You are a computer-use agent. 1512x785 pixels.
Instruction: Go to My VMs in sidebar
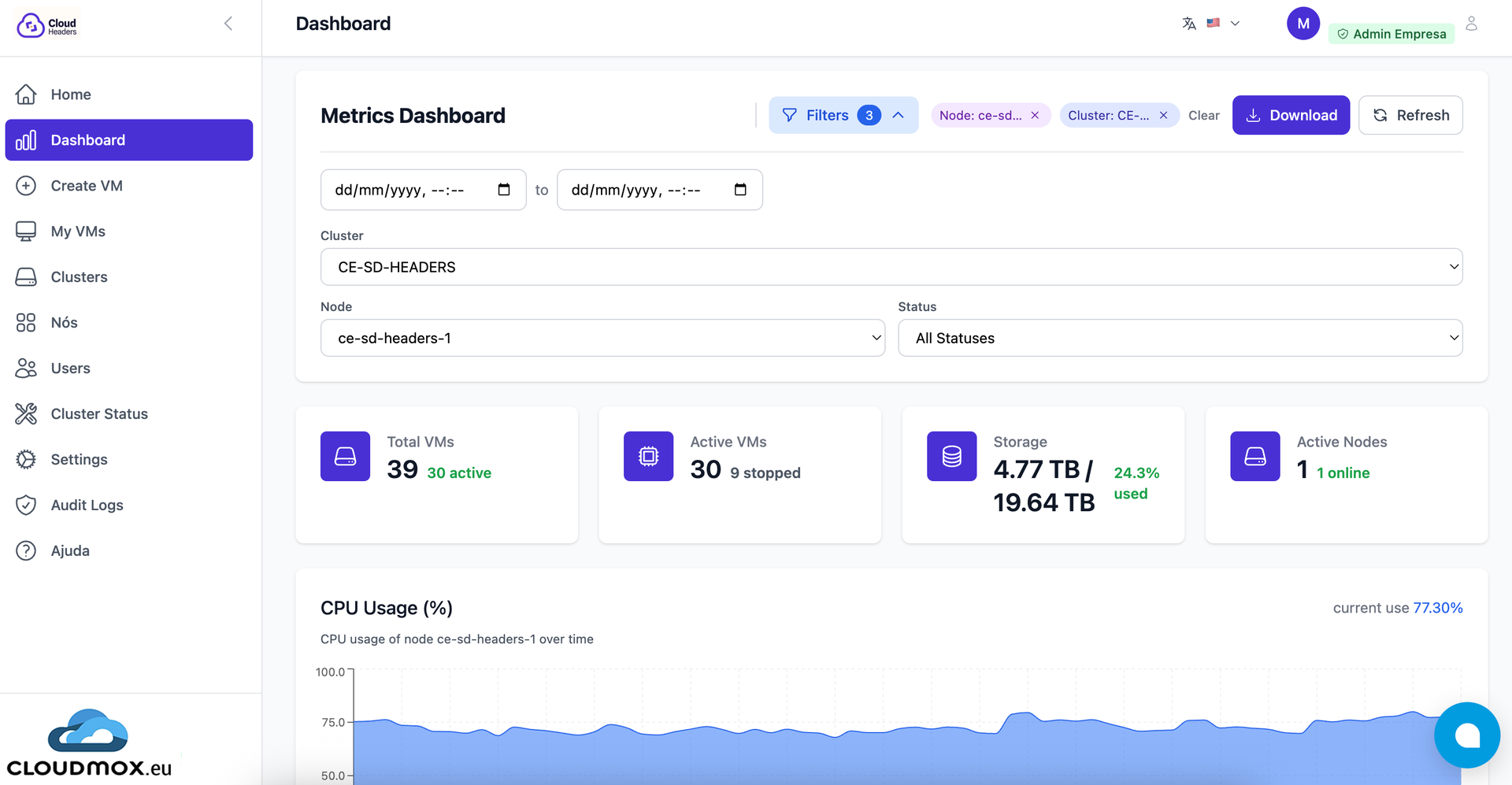tap(78, 231)
